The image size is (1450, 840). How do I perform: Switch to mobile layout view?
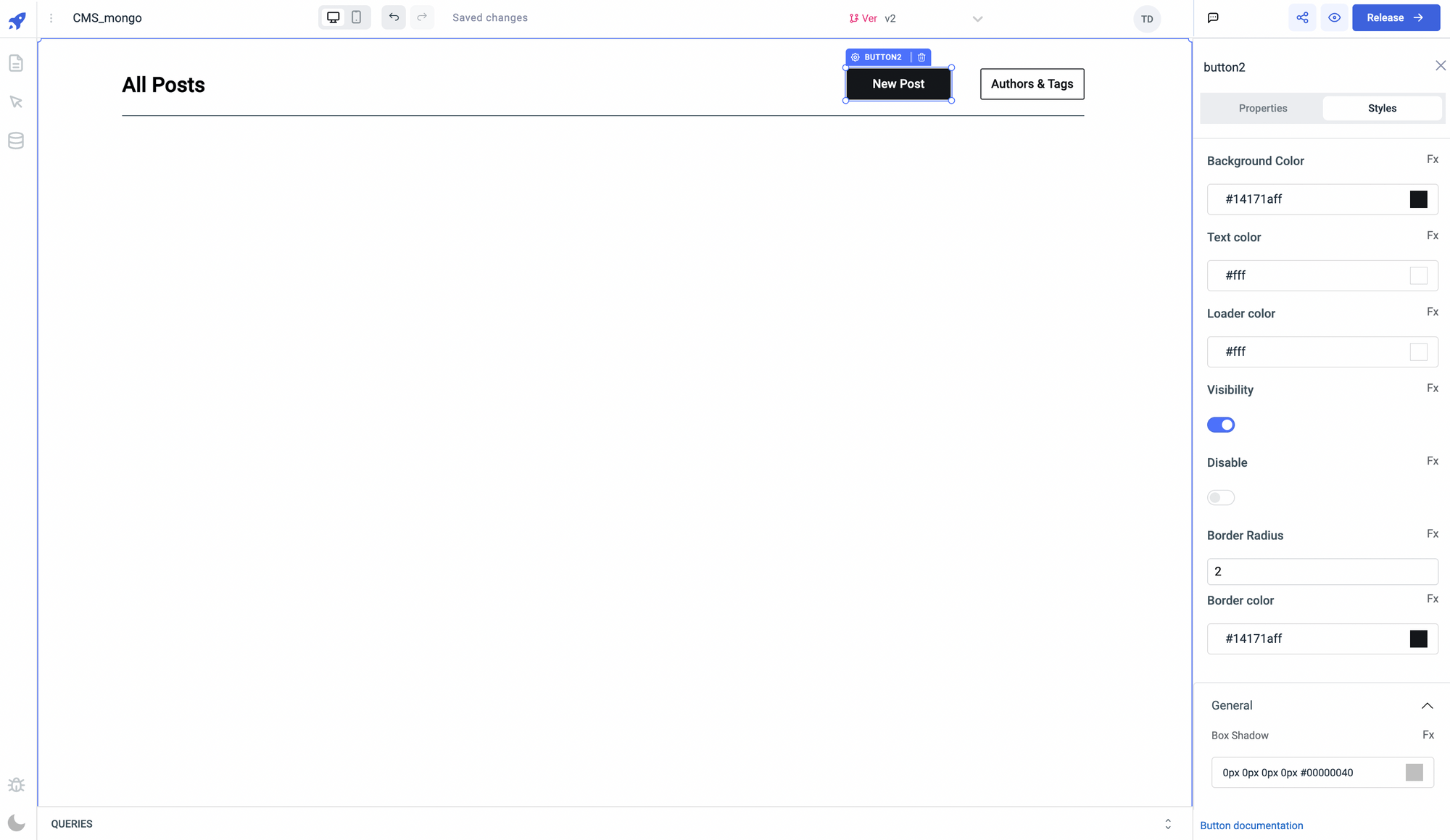tap(357, 17)
